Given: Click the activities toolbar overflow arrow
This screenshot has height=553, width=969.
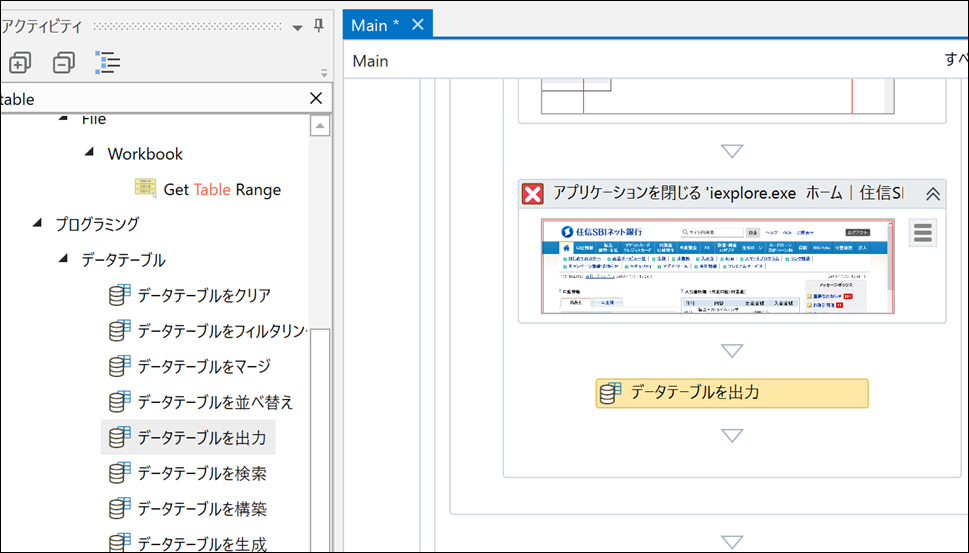Looking at the screenshot, I should (324, 73).
